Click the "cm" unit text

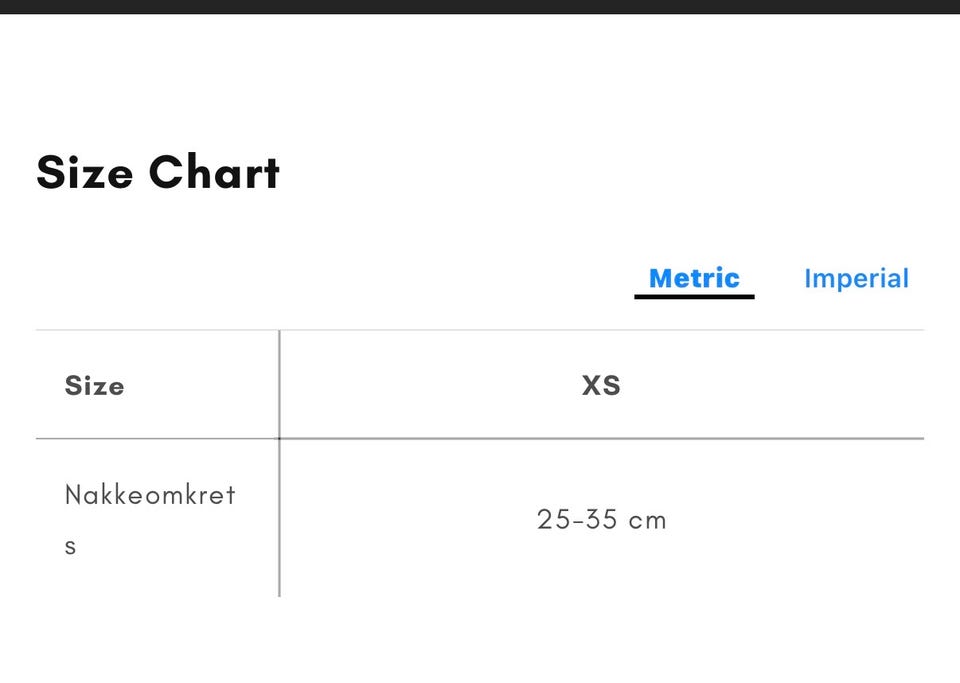click(647, 520)
